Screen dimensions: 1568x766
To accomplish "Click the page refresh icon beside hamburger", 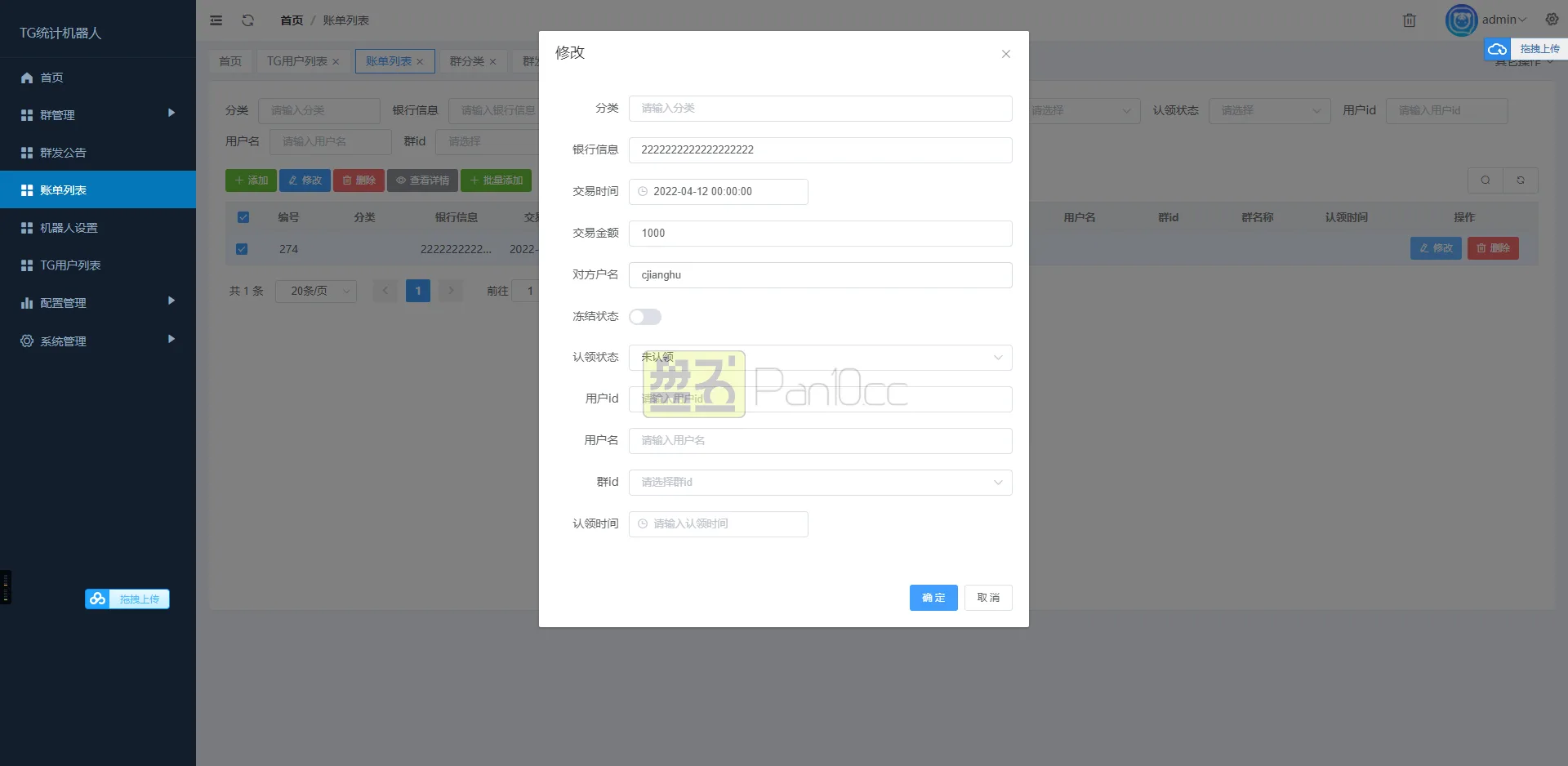I will tap(247, 20).
